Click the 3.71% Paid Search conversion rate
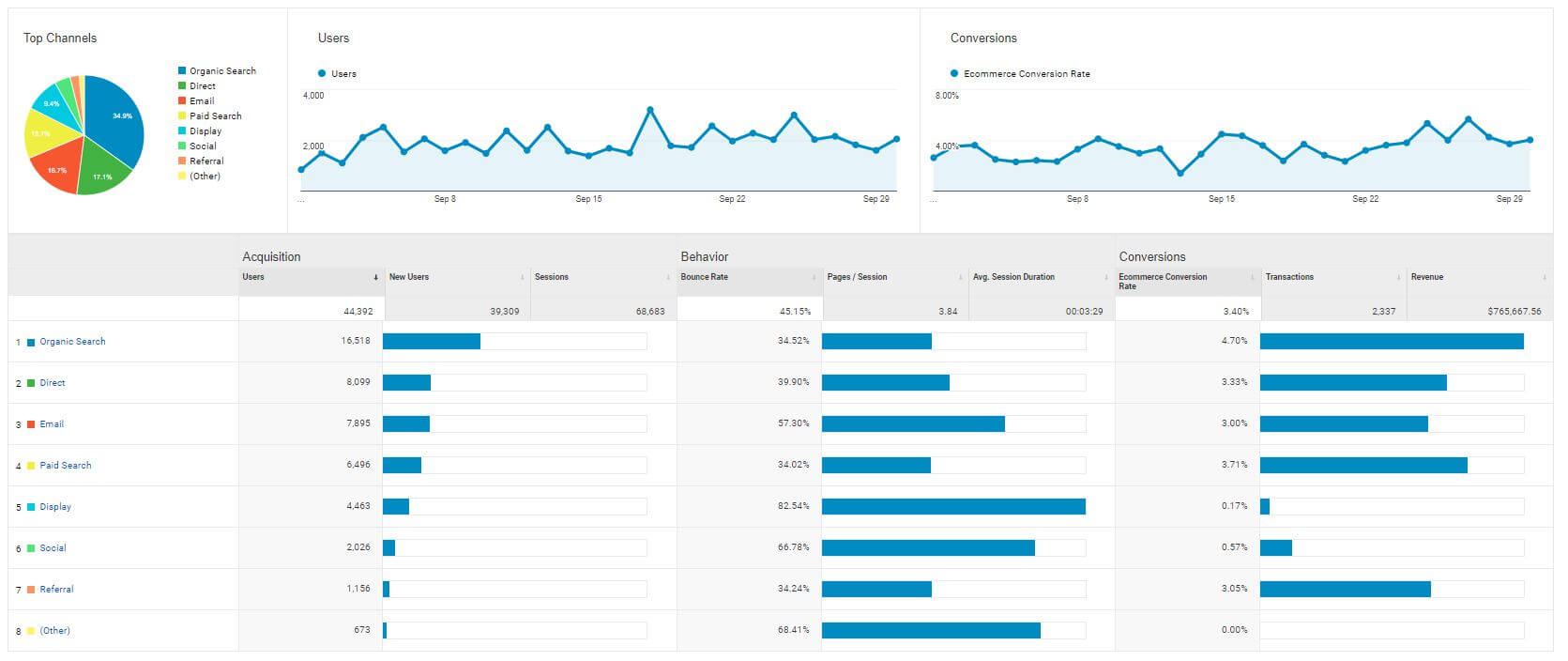Viewport: 1568px width, 661px height. coord(1235,465)
